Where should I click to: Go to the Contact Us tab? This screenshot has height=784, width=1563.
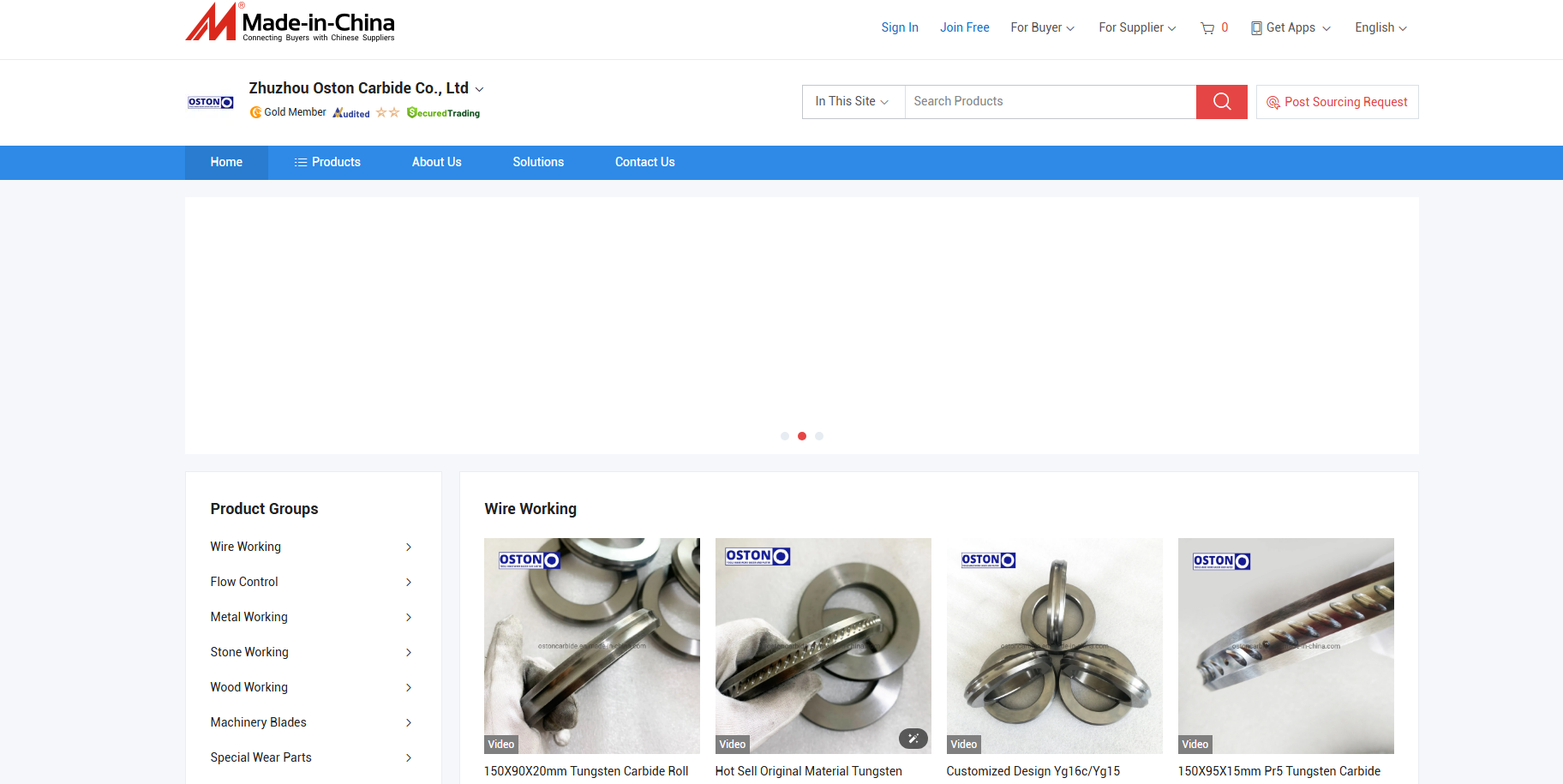[x=644, y=163]
